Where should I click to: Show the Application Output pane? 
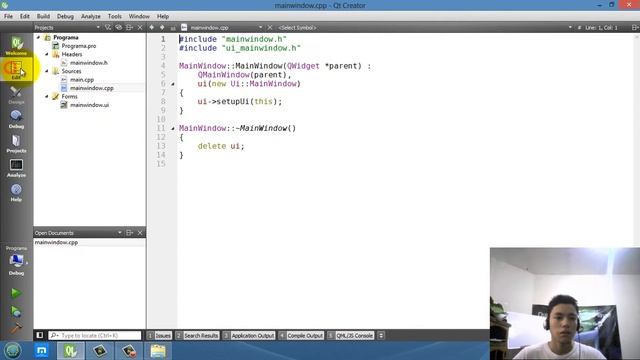(x=249, y=336)
